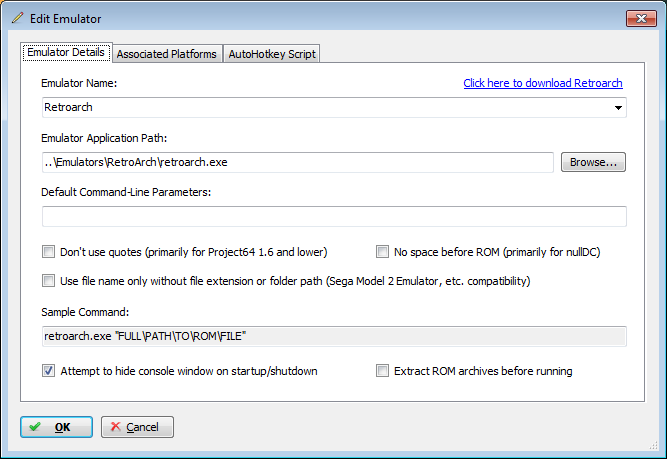Viewport: 667px width, 459px height.
Task: Click the pencil icon in title bar
Action: [x=17, y=18]
